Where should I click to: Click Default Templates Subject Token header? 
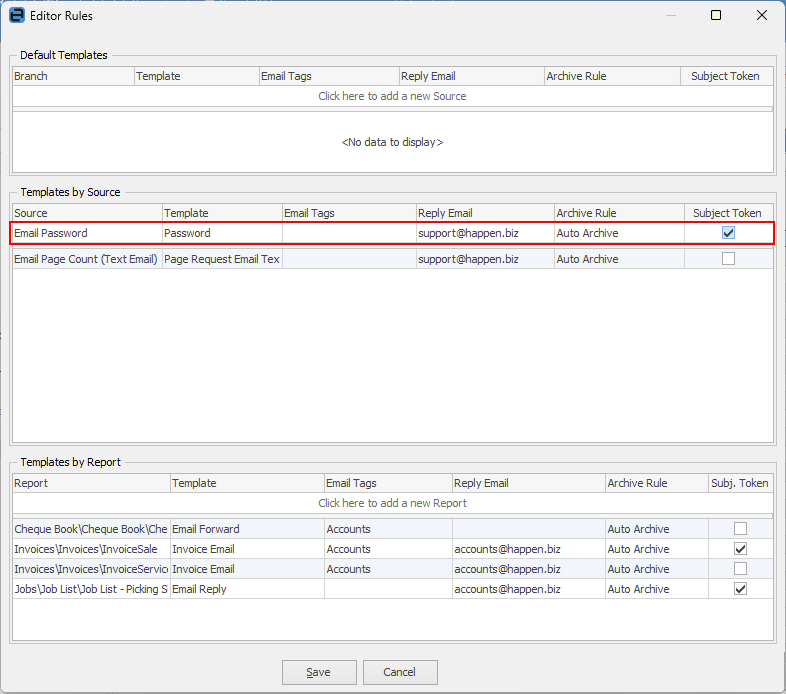(727, 76)
